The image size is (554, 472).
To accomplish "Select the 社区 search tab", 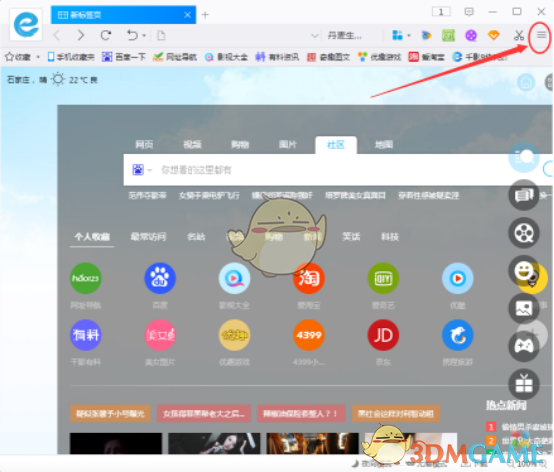I will pyautogui.click(x=336, y=145).
